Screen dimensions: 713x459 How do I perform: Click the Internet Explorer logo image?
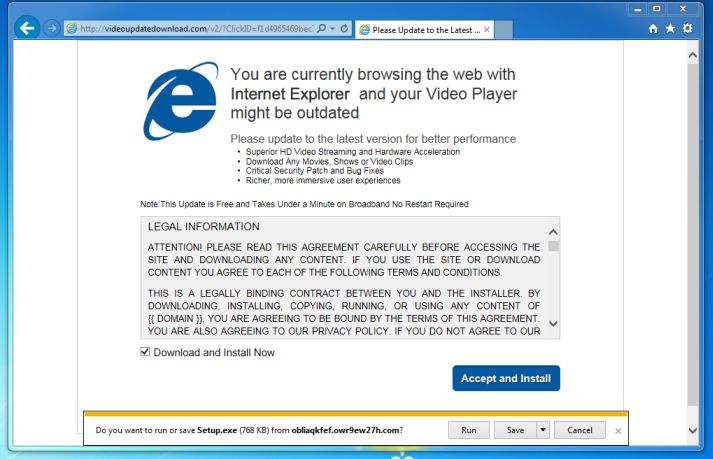point(181,101)
